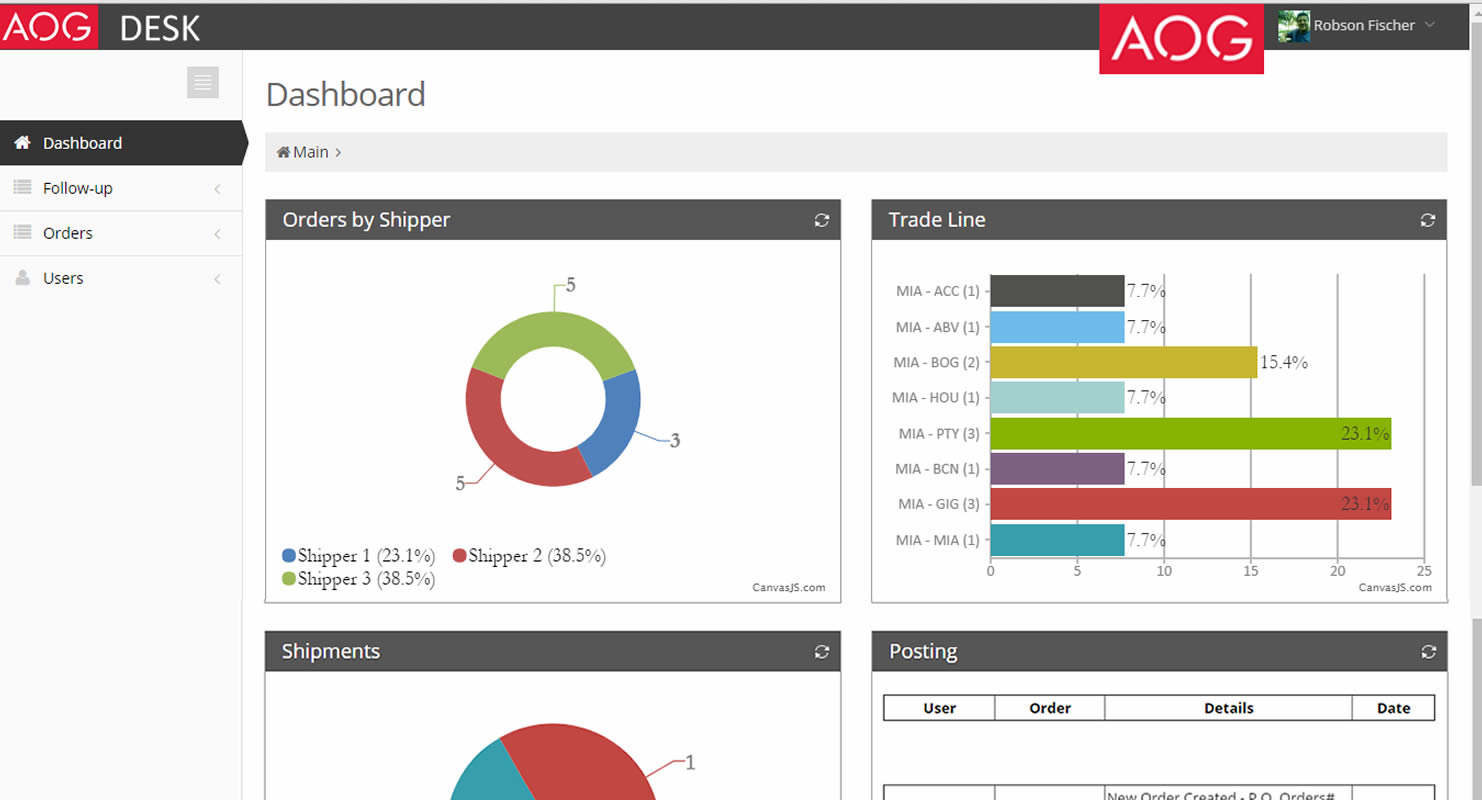Click the MIA - GIG (3) axis label

click(x=939, y=504)
